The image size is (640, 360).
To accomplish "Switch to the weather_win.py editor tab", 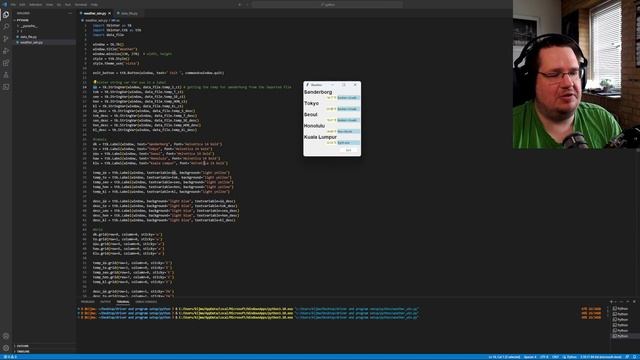I will pos(95,13).
